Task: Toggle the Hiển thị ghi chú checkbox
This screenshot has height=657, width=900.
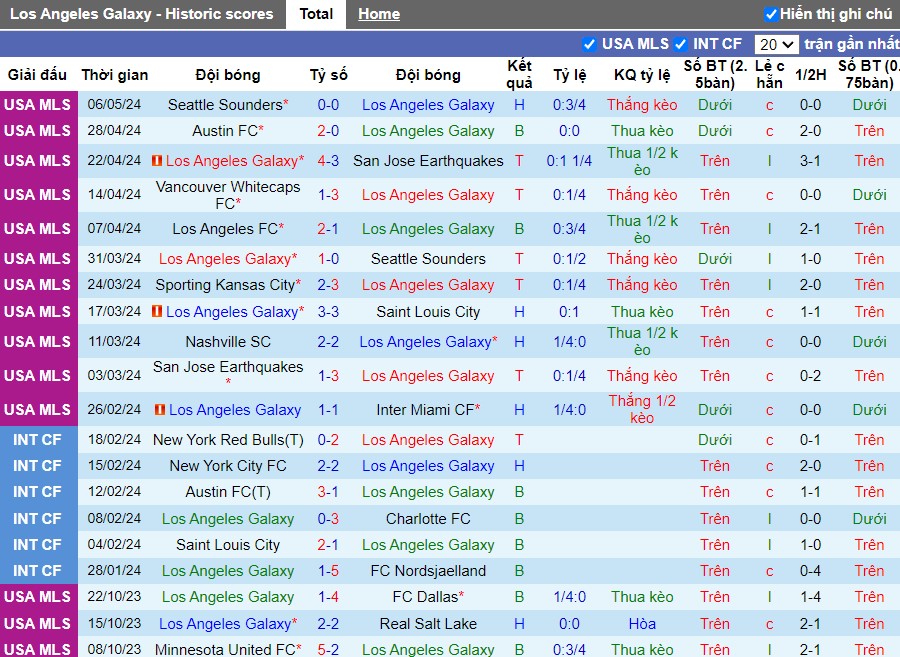Action: [771, 14]
